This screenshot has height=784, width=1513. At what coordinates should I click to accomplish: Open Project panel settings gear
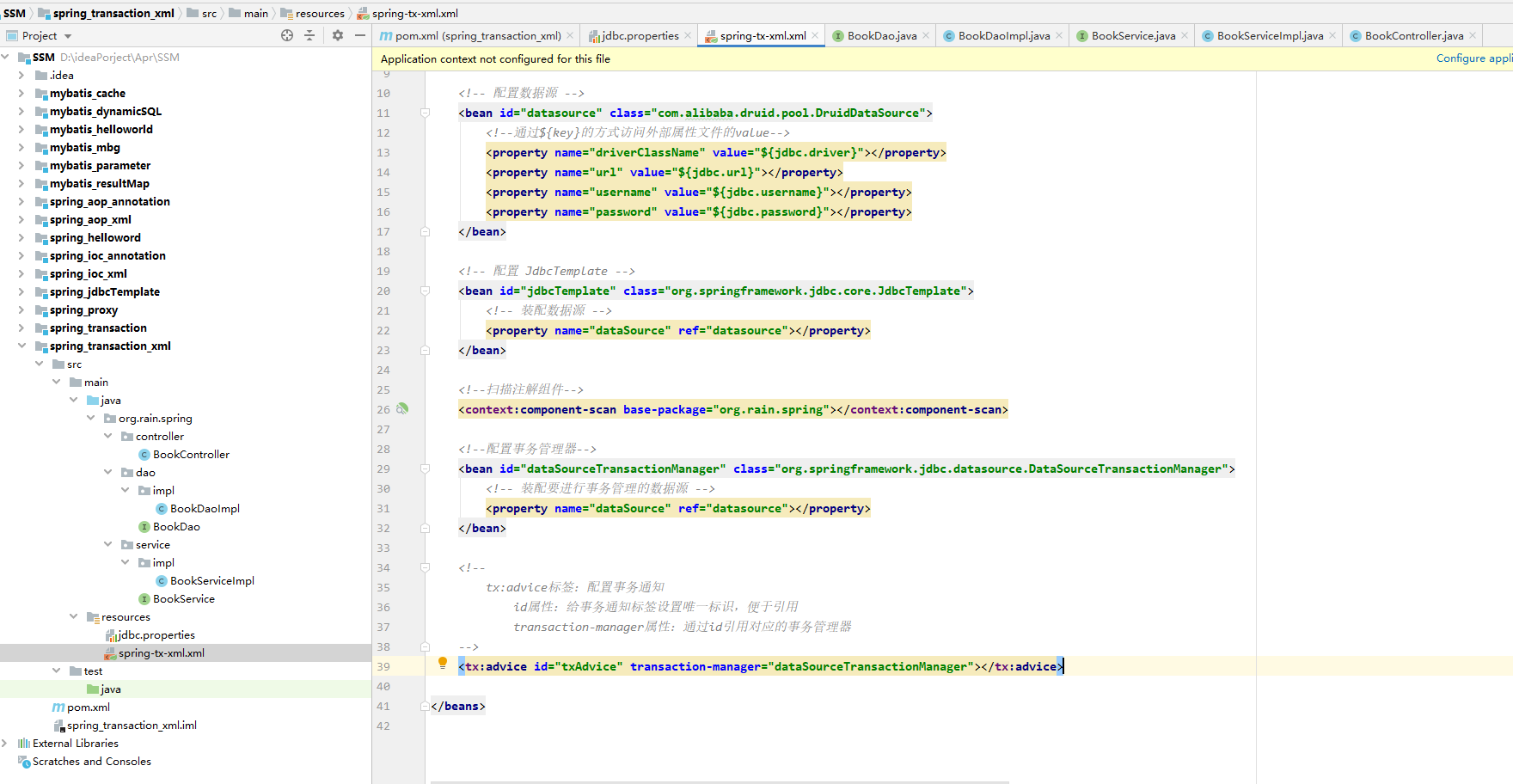click(x=338, y=35)
